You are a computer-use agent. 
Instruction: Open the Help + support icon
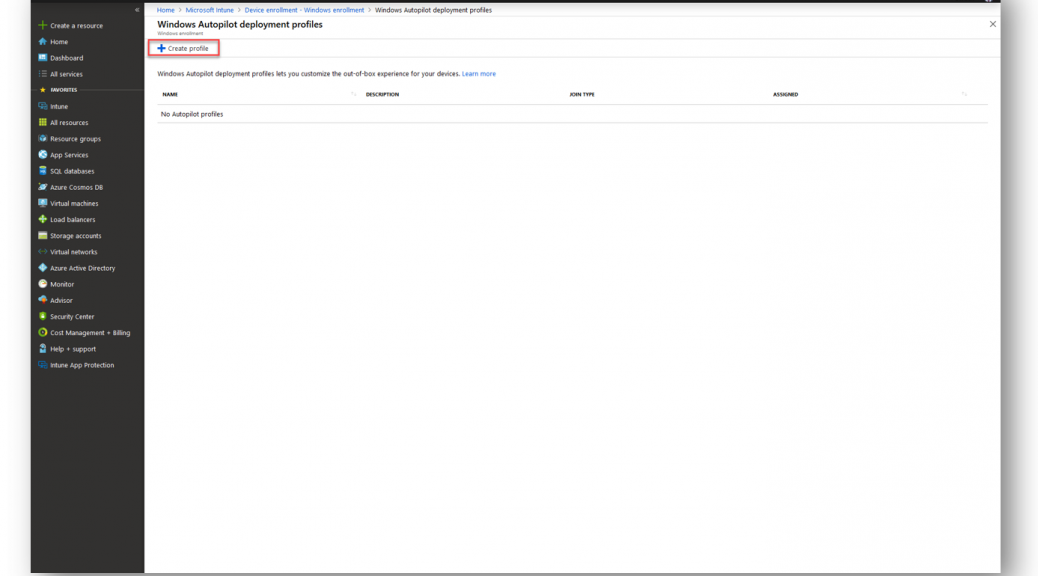point(42,349)
